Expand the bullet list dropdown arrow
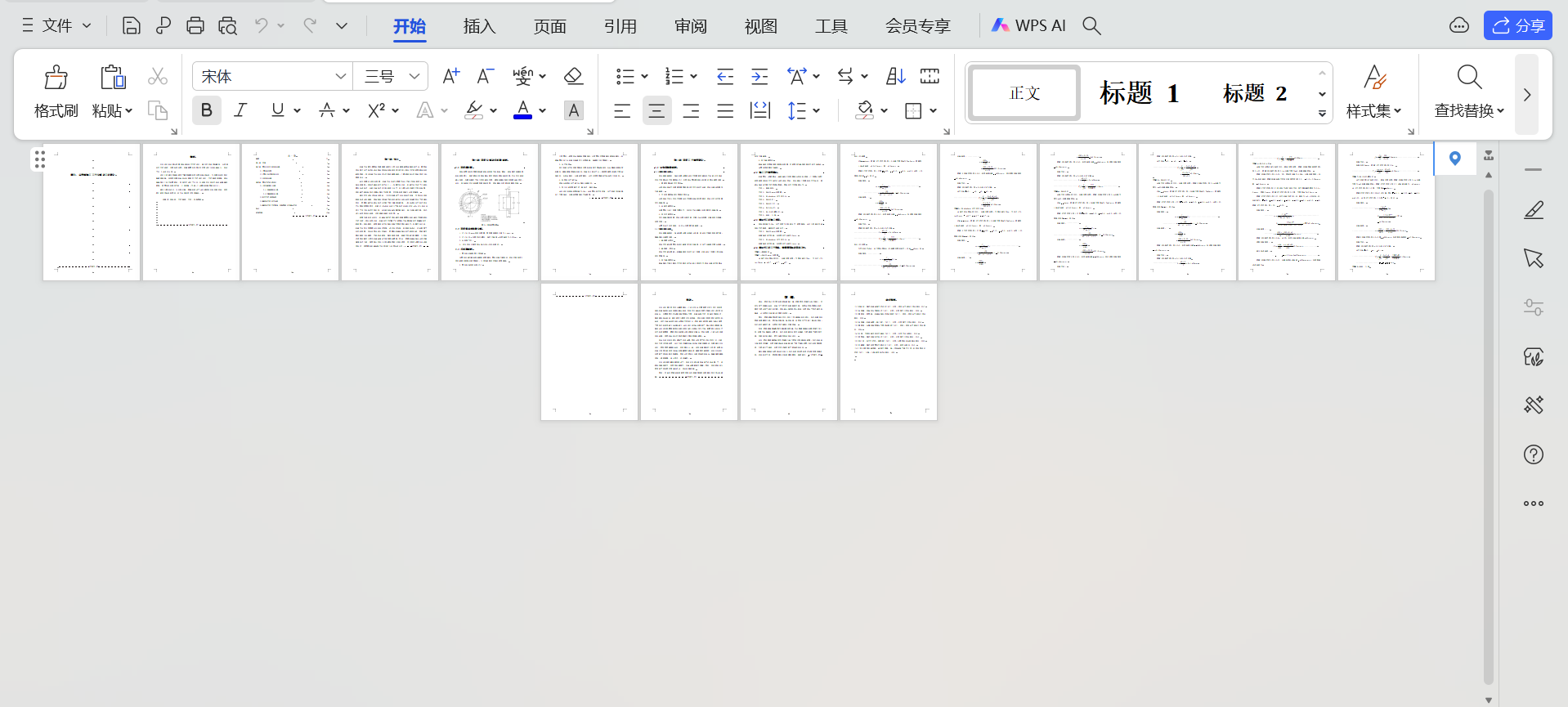This screenshot has height=707, width=1568. click(x=645, y=77)
